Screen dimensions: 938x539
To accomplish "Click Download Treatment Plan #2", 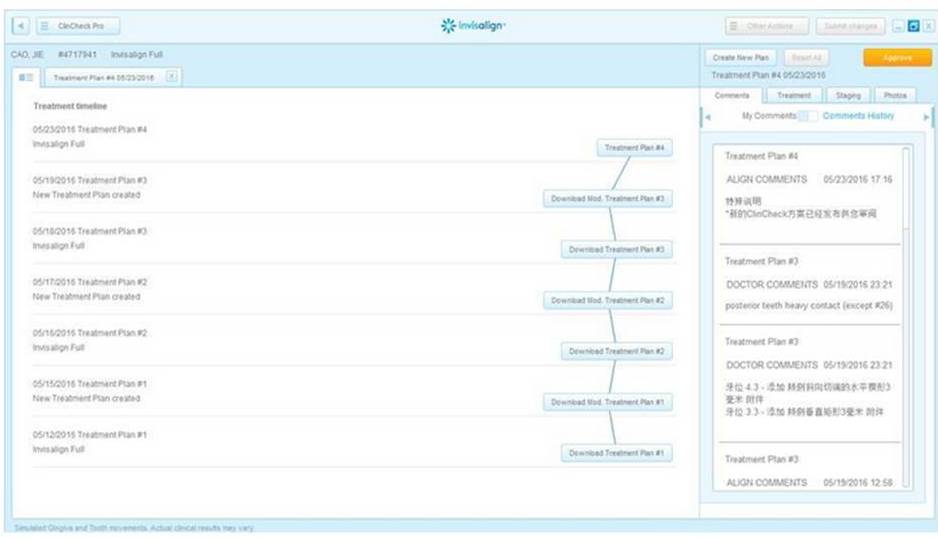I will point(616,351).
